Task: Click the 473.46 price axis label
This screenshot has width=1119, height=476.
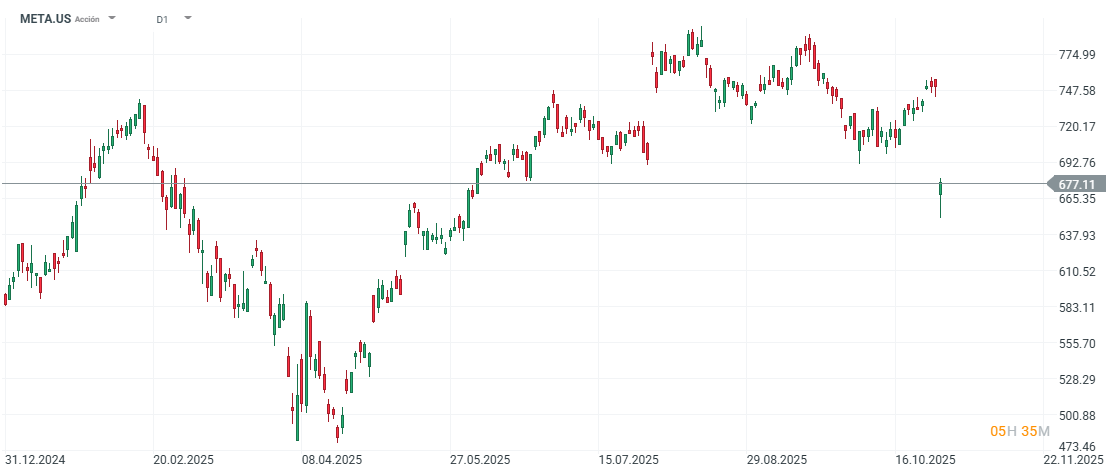Action: point(1076,446)
